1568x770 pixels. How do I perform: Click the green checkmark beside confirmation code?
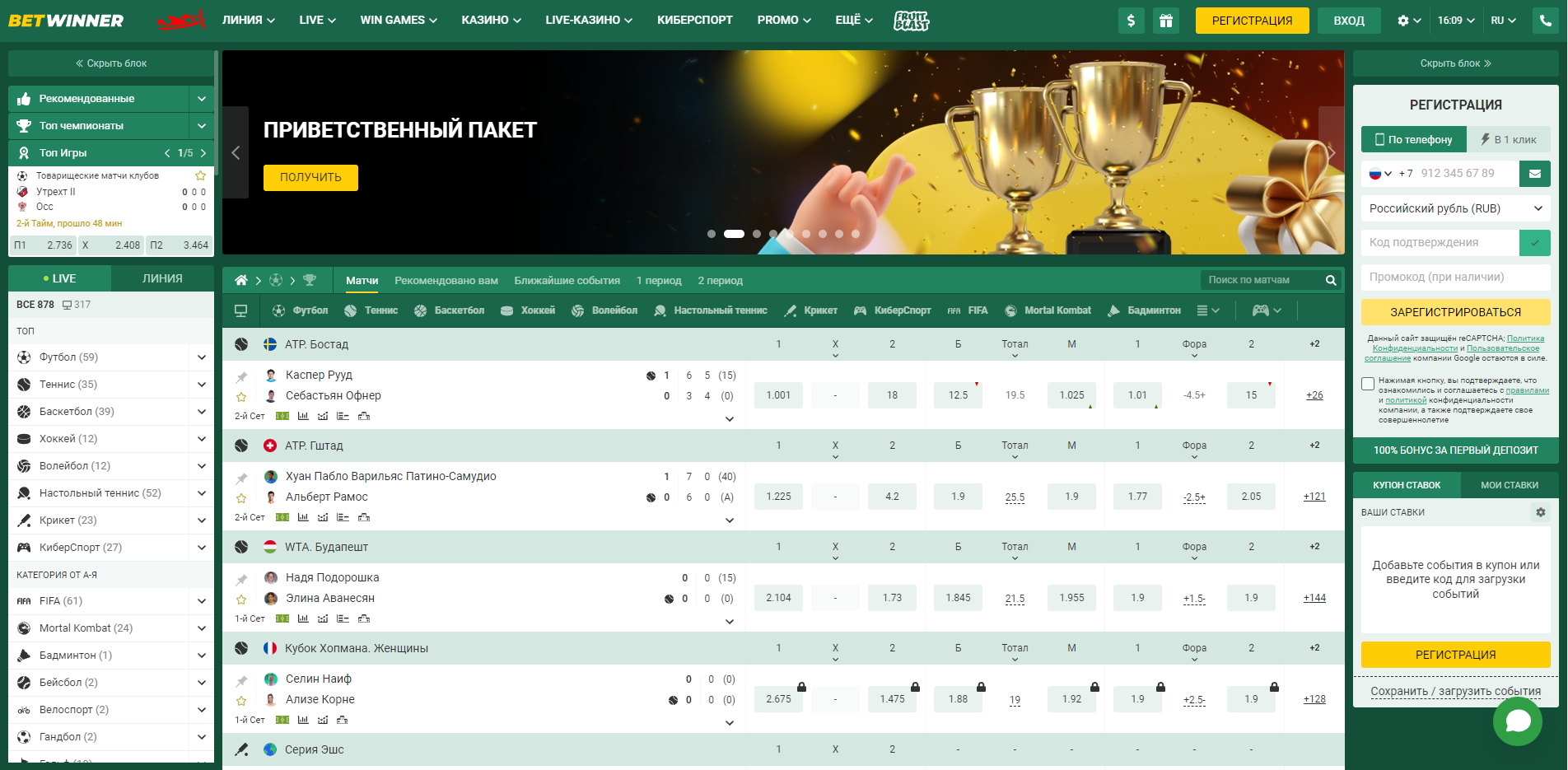tap(1535, 243)
